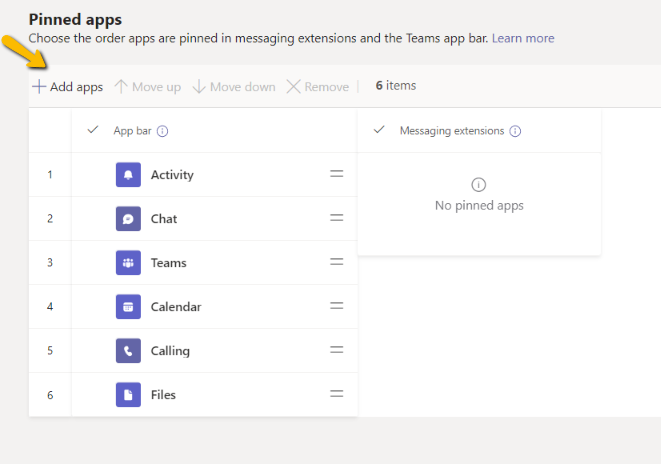Toggle the Messaging extensions select-all checkmark
The width and height of the screenshot is (661, 464).
tap(379, 130)
